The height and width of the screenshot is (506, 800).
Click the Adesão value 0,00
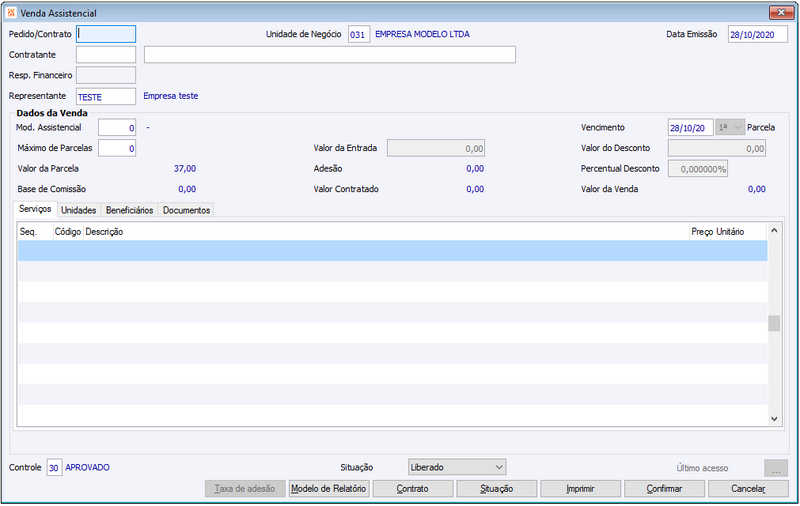(x=475, y=168)
